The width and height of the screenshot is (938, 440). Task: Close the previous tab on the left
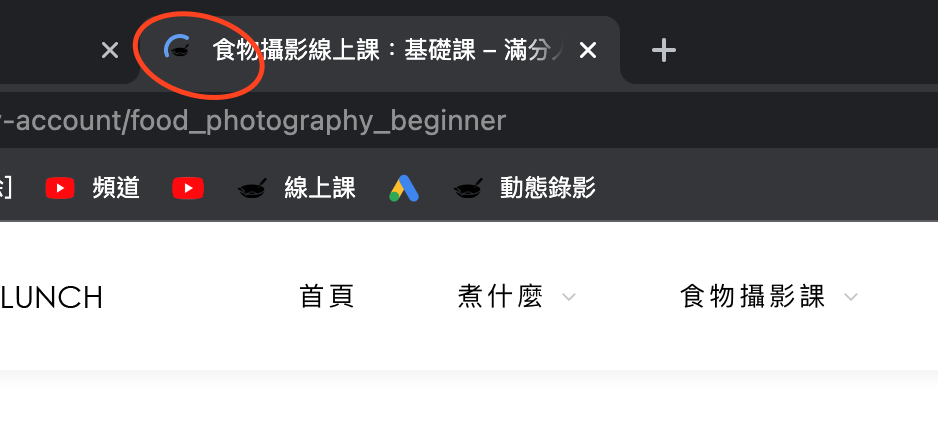coord(109,51)
